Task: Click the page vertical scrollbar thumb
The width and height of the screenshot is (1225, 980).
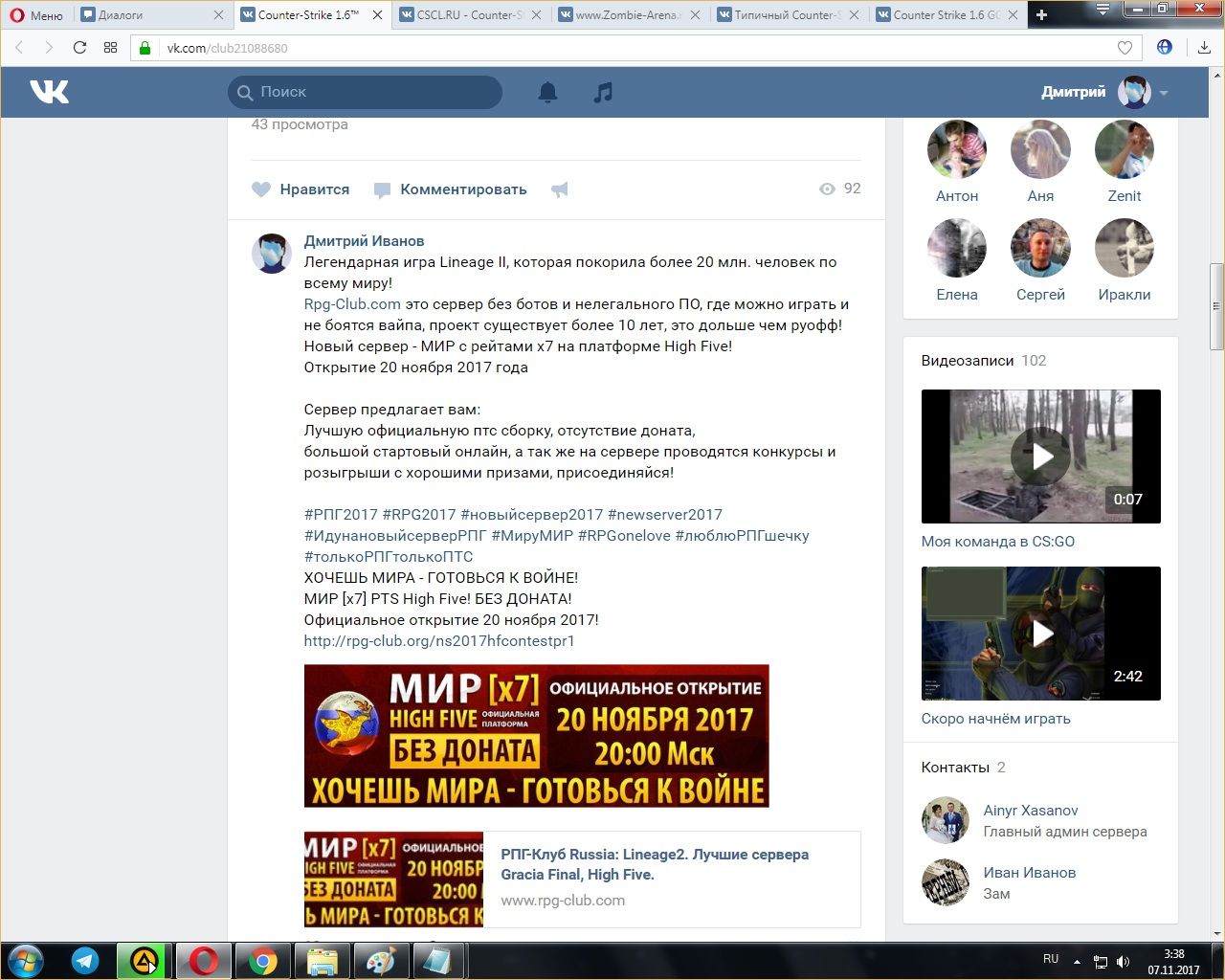Action: tap(1217, 306)
